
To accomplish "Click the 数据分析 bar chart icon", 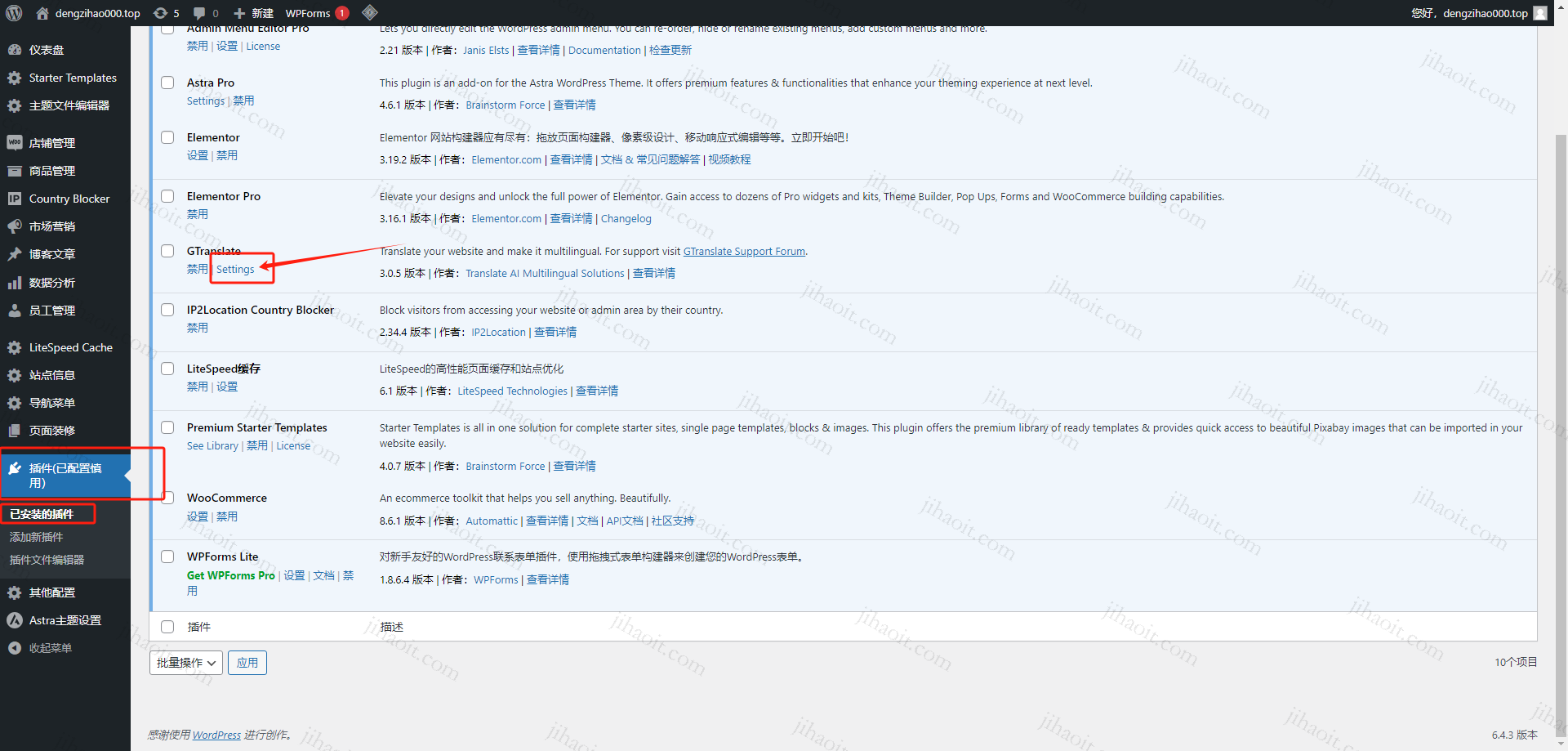I will [x=15, y=283].
